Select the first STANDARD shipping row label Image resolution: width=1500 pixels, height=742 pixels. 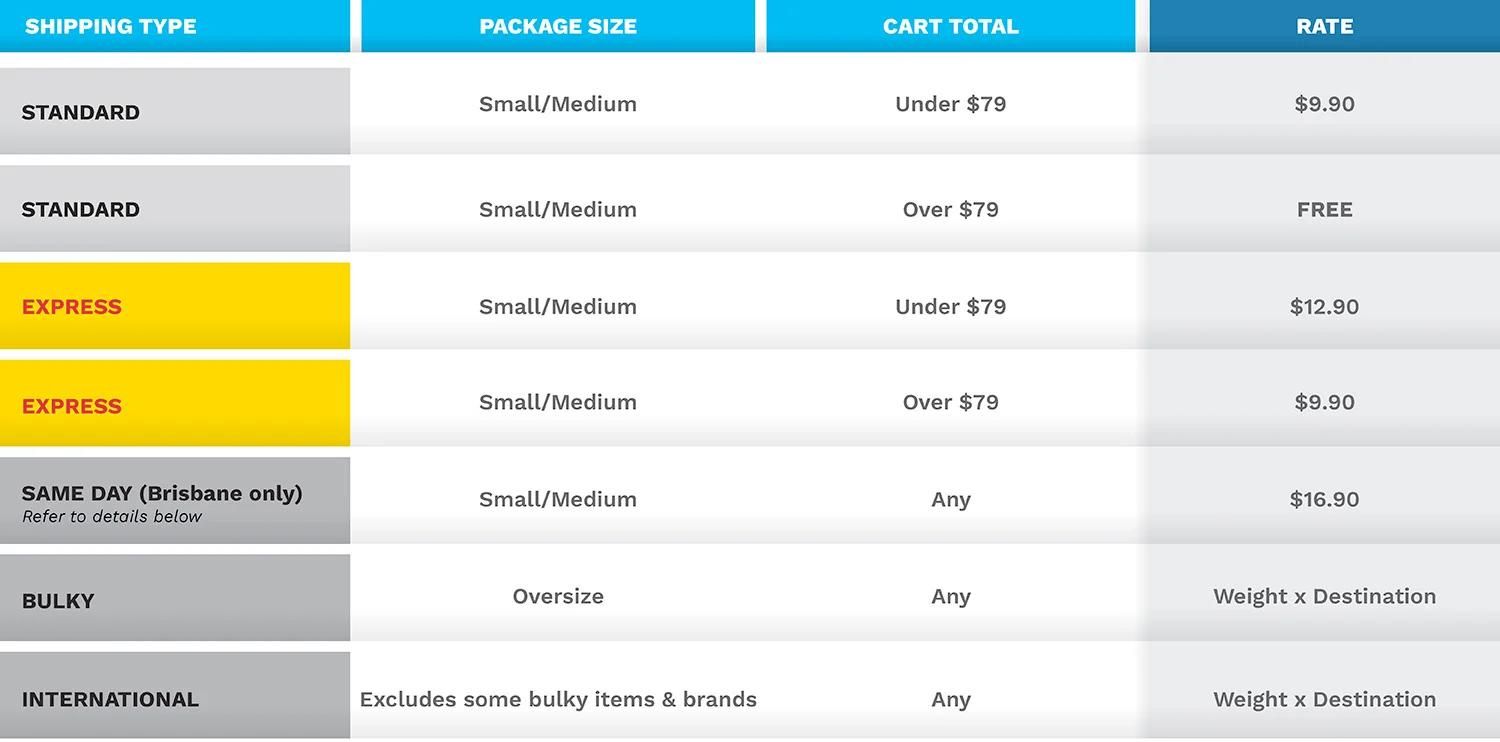pyautogui.click(x=81, y=112)
